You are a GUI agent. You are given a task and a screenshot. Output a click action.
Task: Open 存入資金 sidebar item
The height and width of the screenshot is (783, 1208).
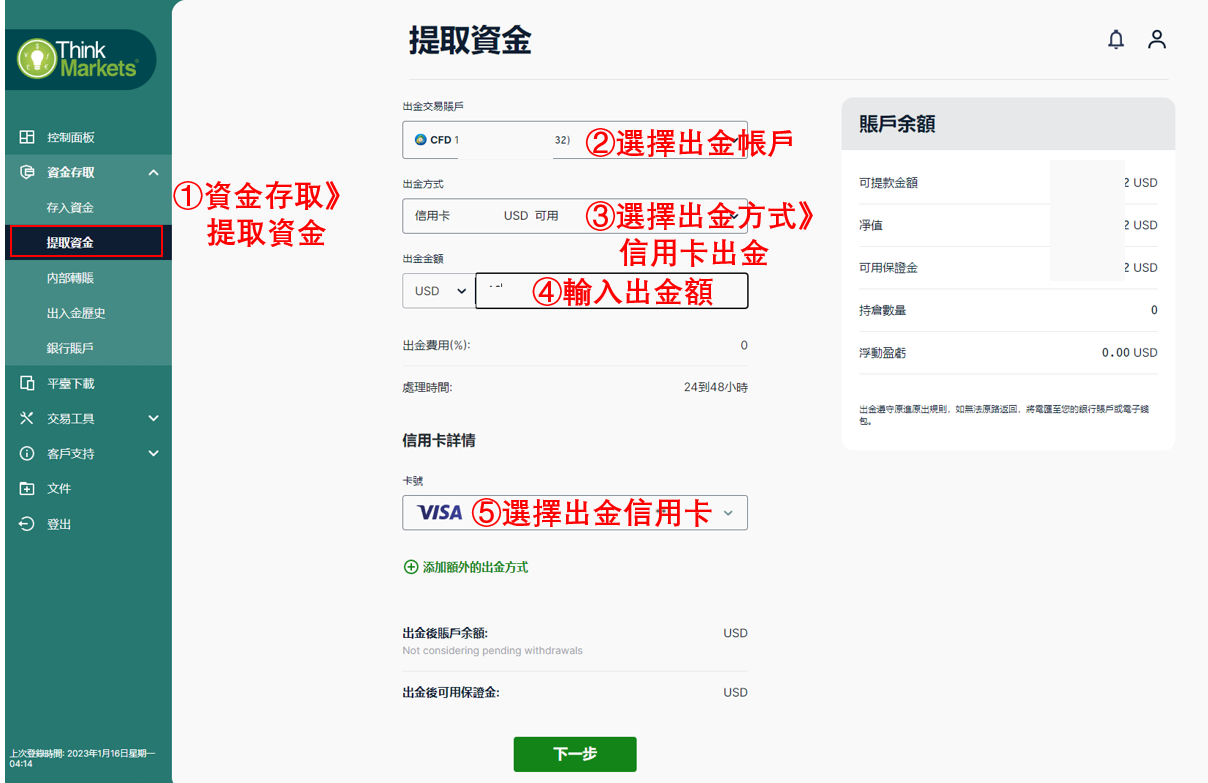70,207
